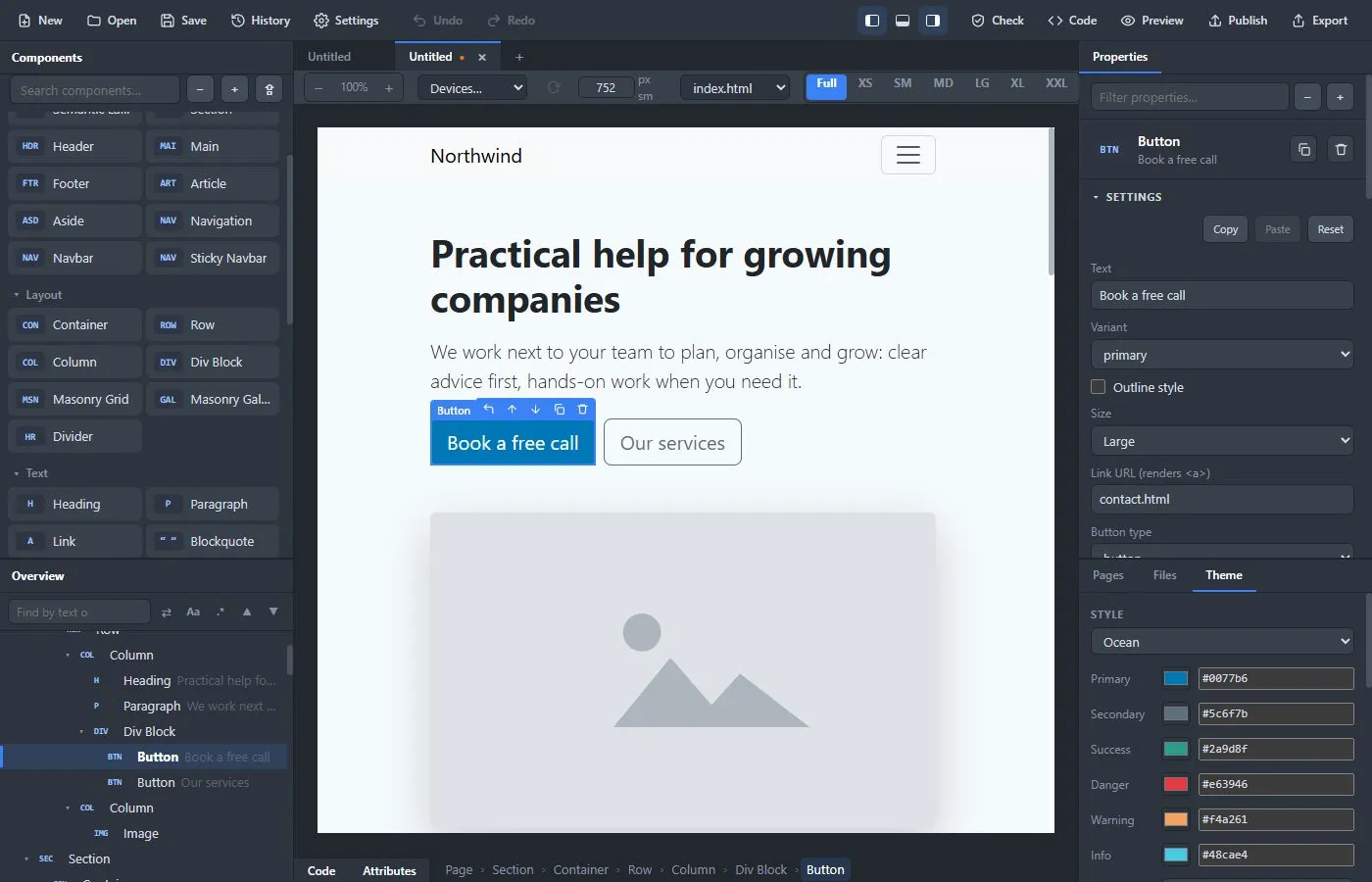1372x882 pixels.
Task: Toggle the left panel layout icon
Action: tap(871, 21)
